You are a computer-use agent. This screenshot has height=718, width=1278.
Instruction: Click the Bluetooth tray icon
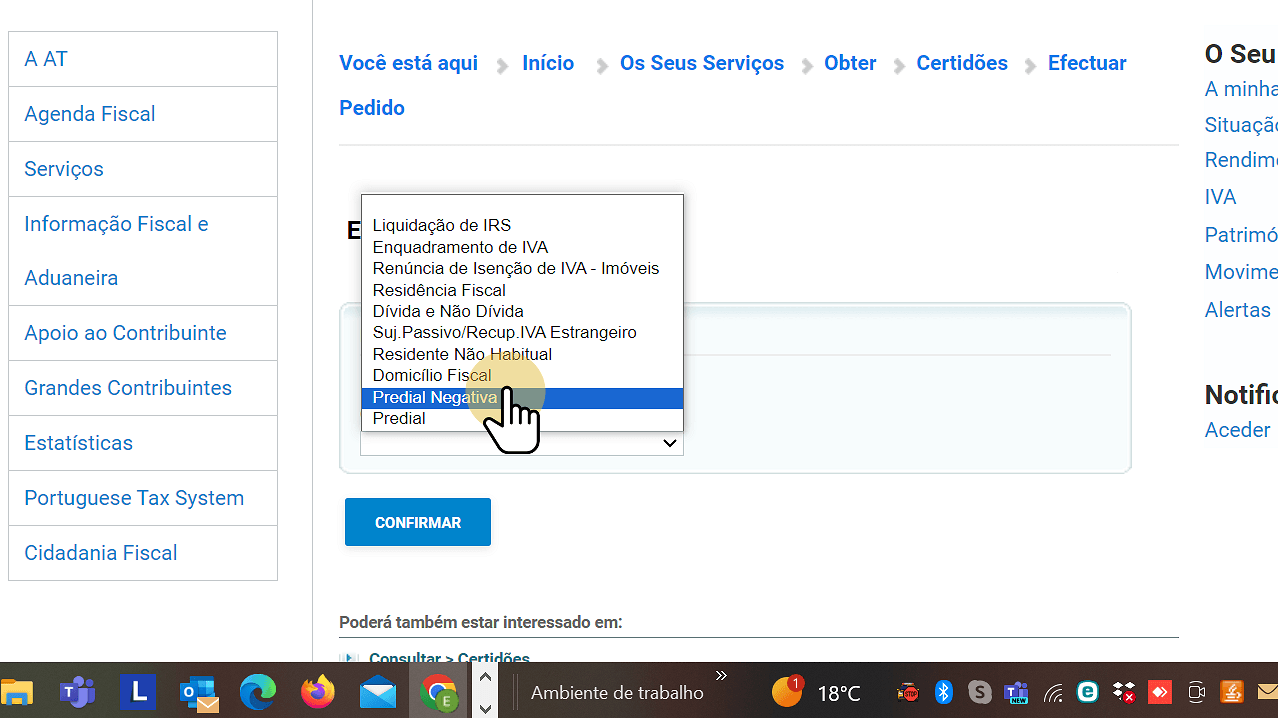pos(943,692)
